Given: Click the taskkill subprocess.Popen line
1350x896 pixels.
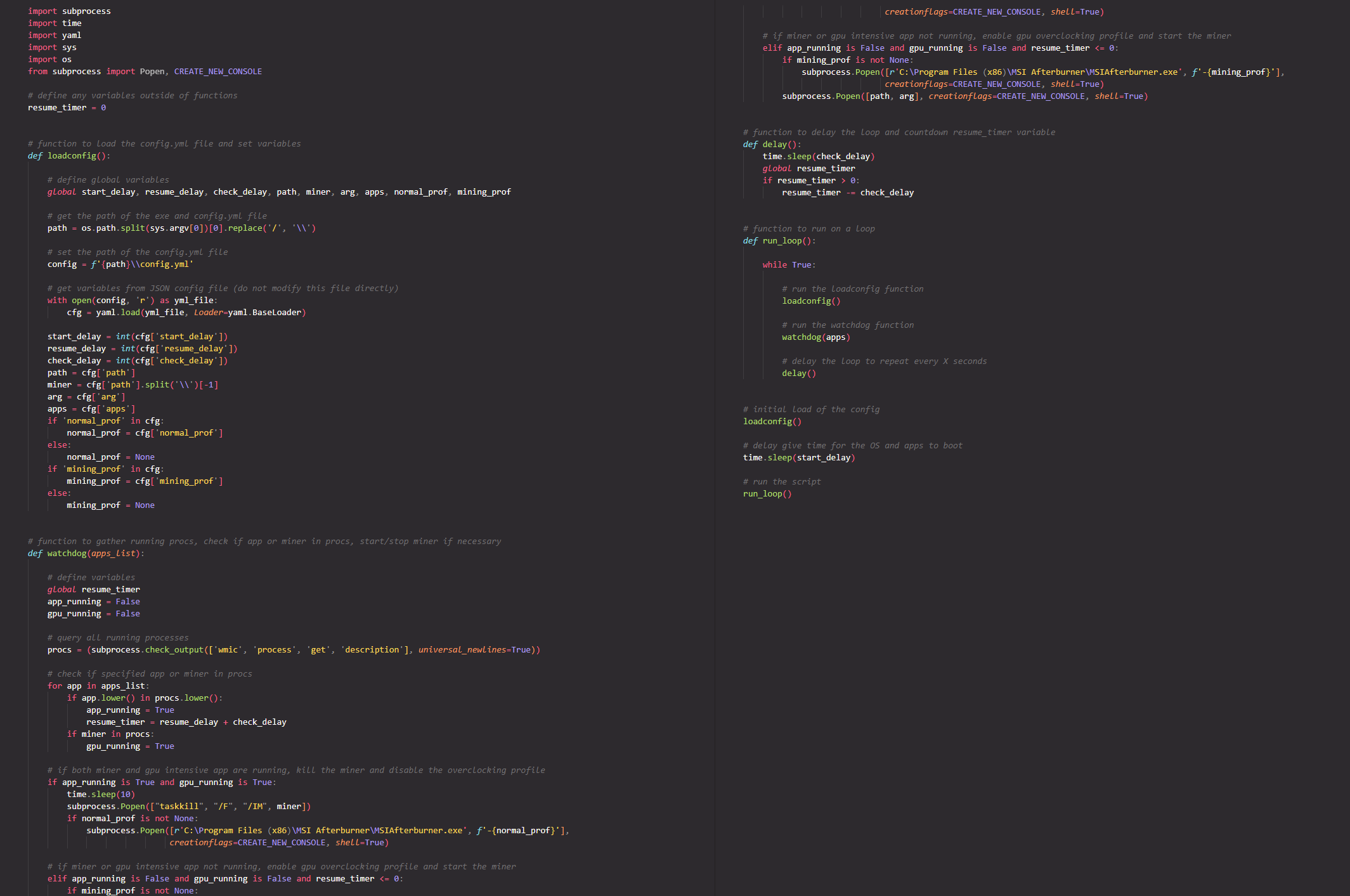Looking at the screenshot, I should pos(189,807).
